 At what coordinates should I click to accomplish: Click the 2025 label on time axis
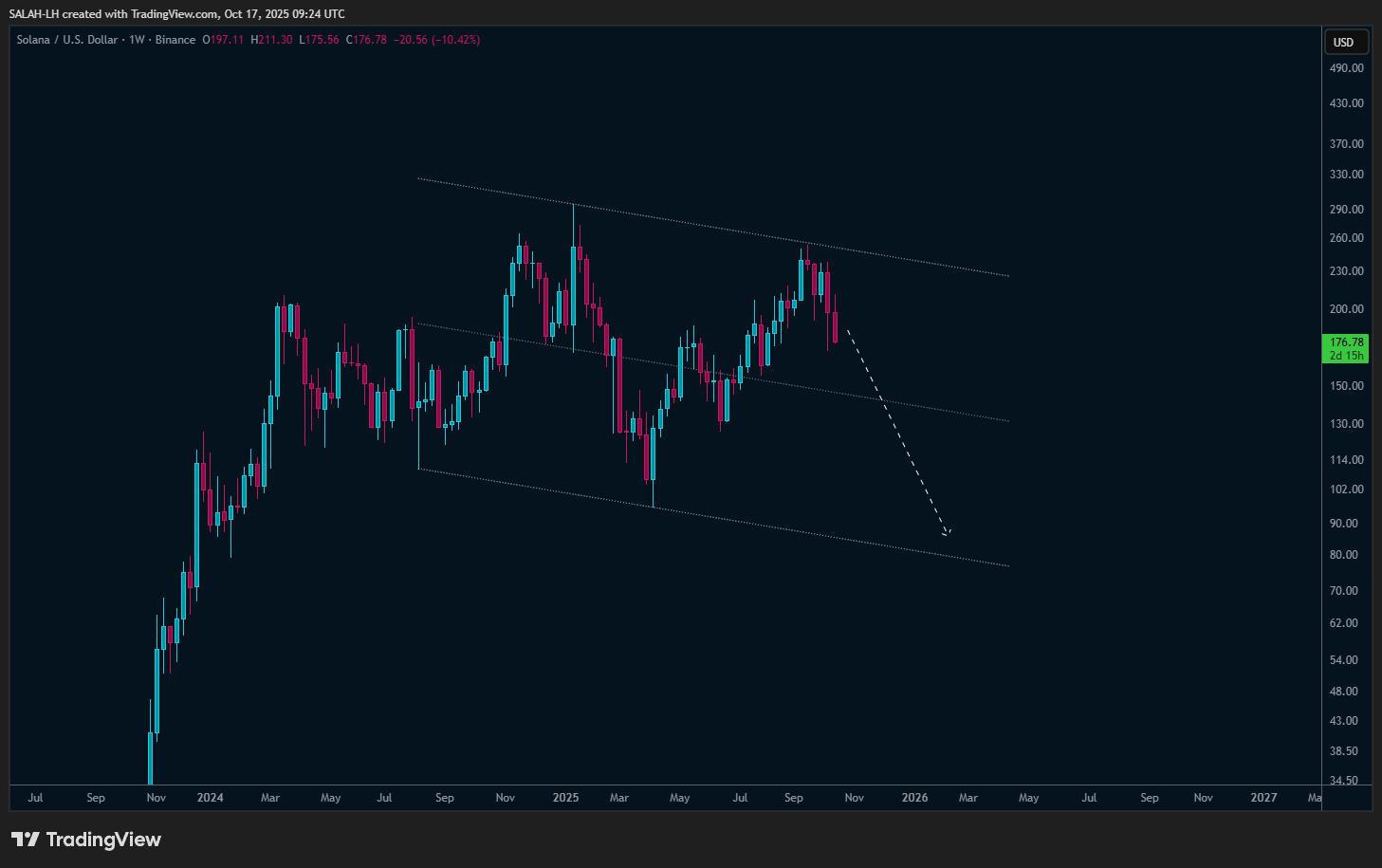pyautogui.click(x=565, y=798)
